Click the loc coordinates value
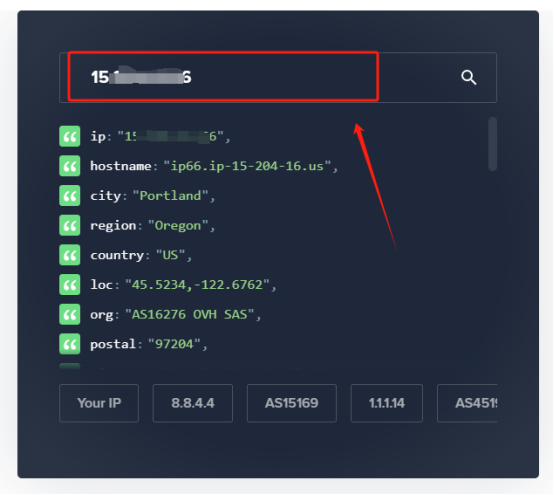 [x=197, y=284]
